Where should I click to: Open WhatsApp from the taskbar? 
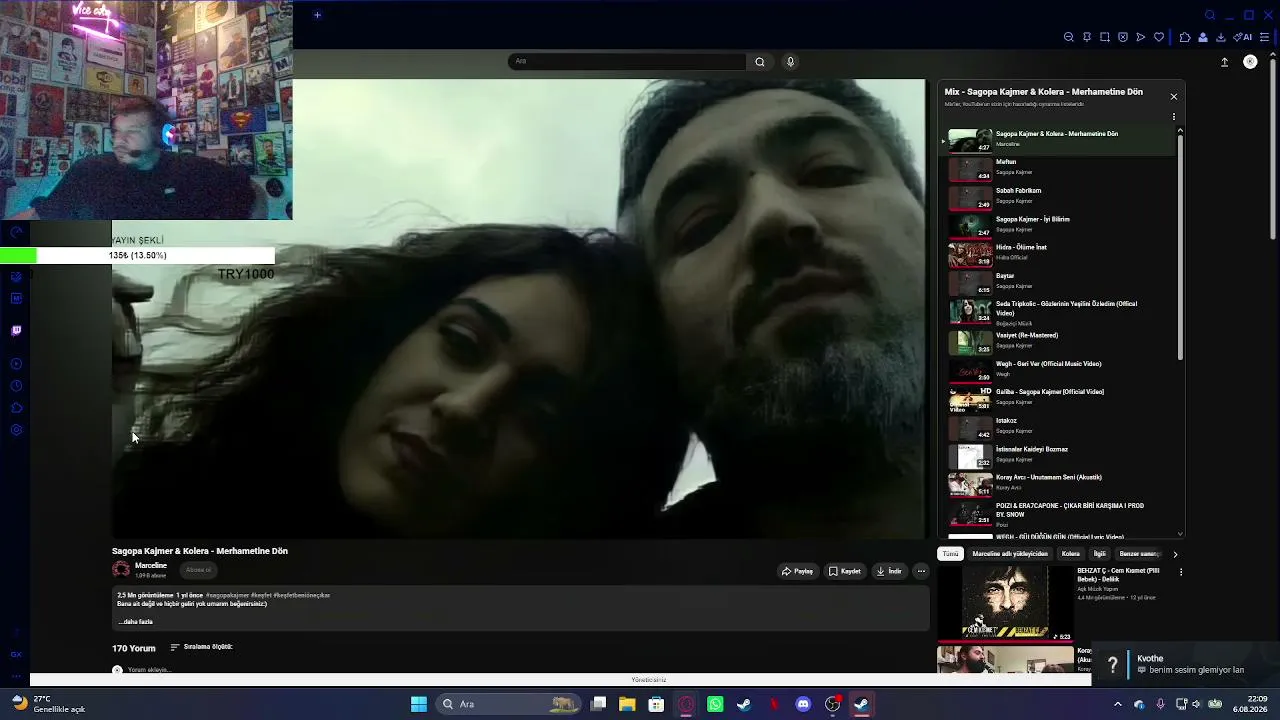pos(715,704)
